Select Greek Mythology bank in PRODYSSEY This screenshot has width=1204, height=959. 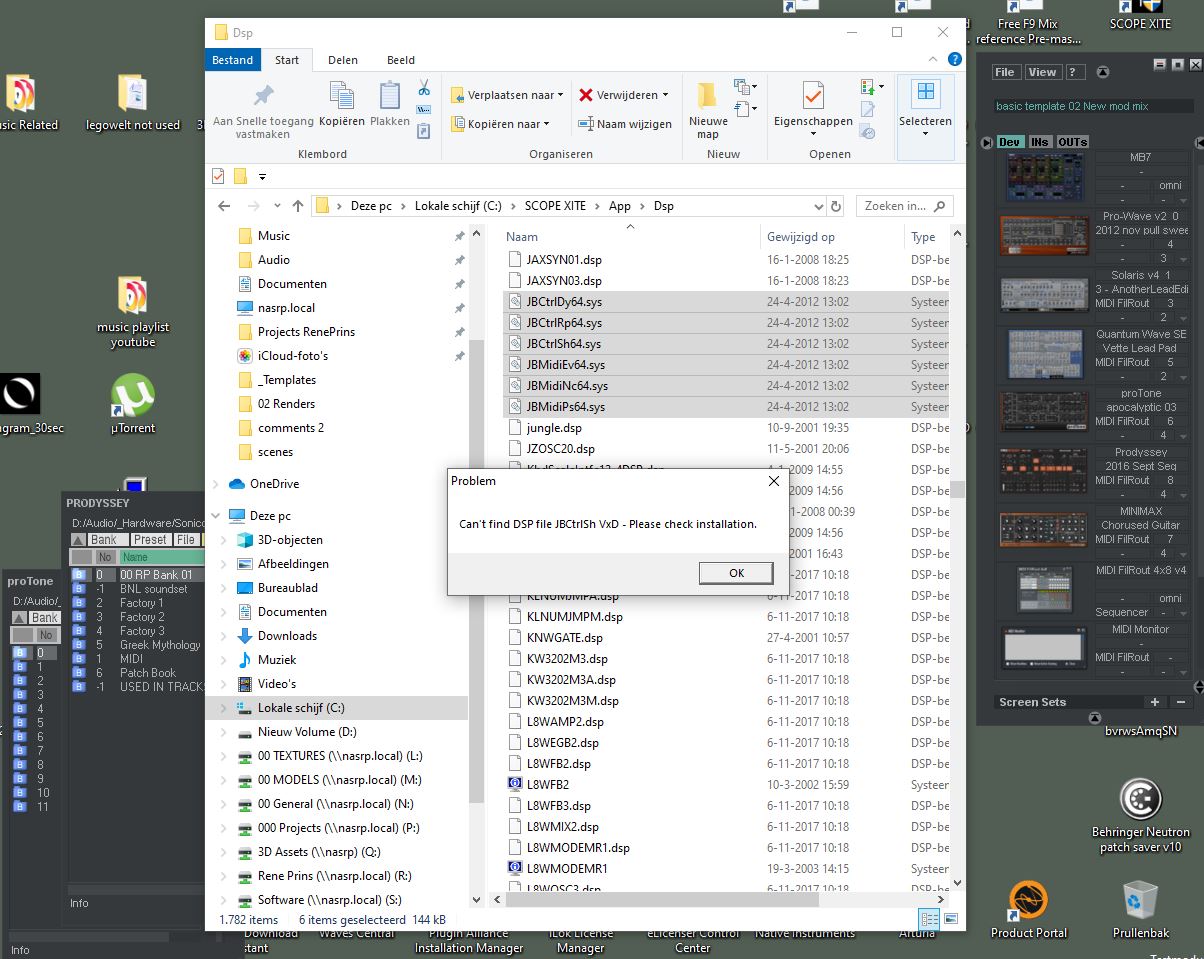pyautogui.click(x=160, y=645)
